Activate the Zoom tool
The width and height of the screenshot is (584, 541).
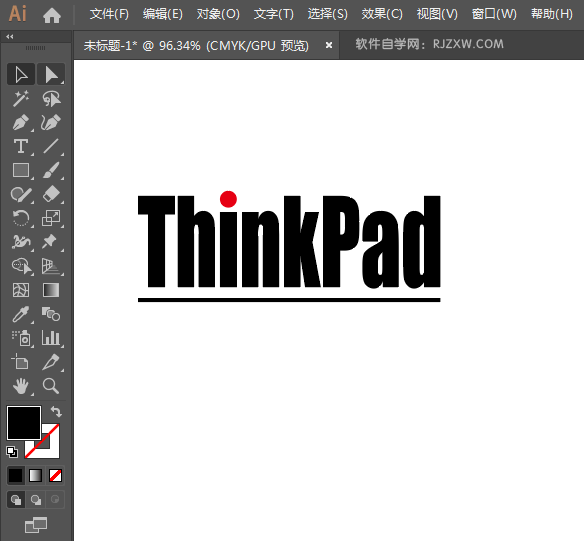tap(51, 386)
